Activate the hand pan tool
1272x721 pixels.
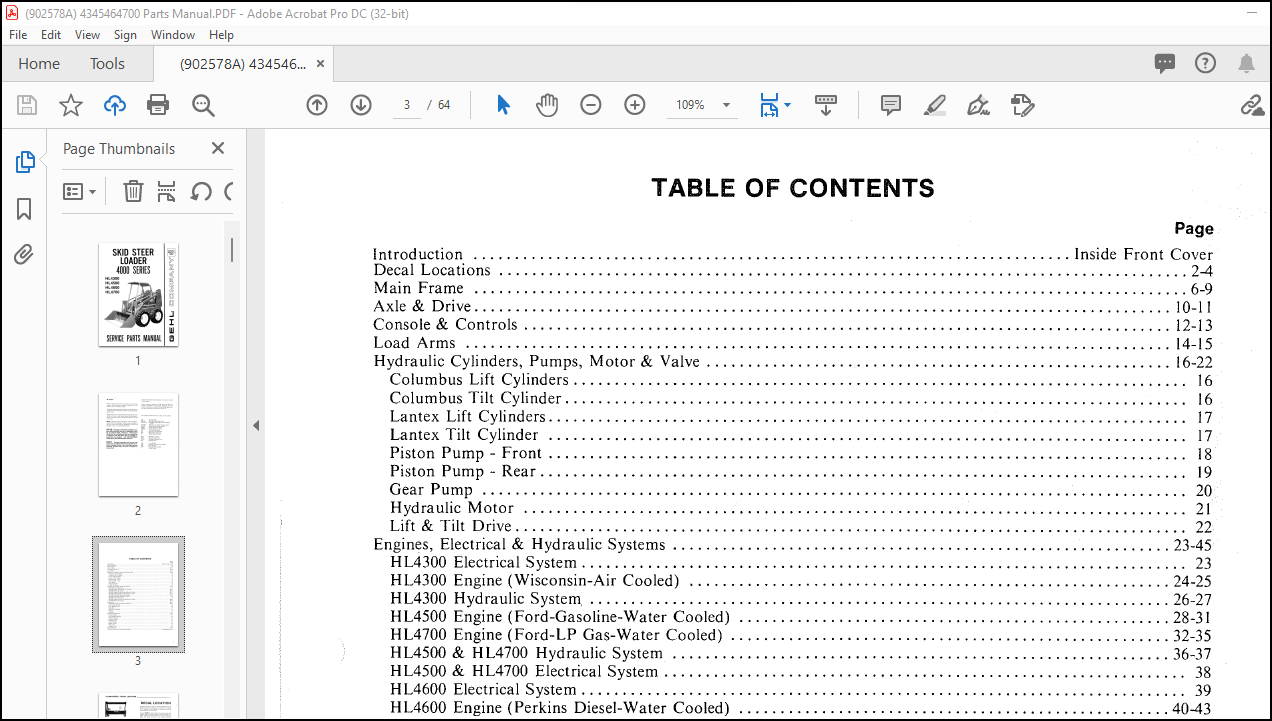pos(547,105)
